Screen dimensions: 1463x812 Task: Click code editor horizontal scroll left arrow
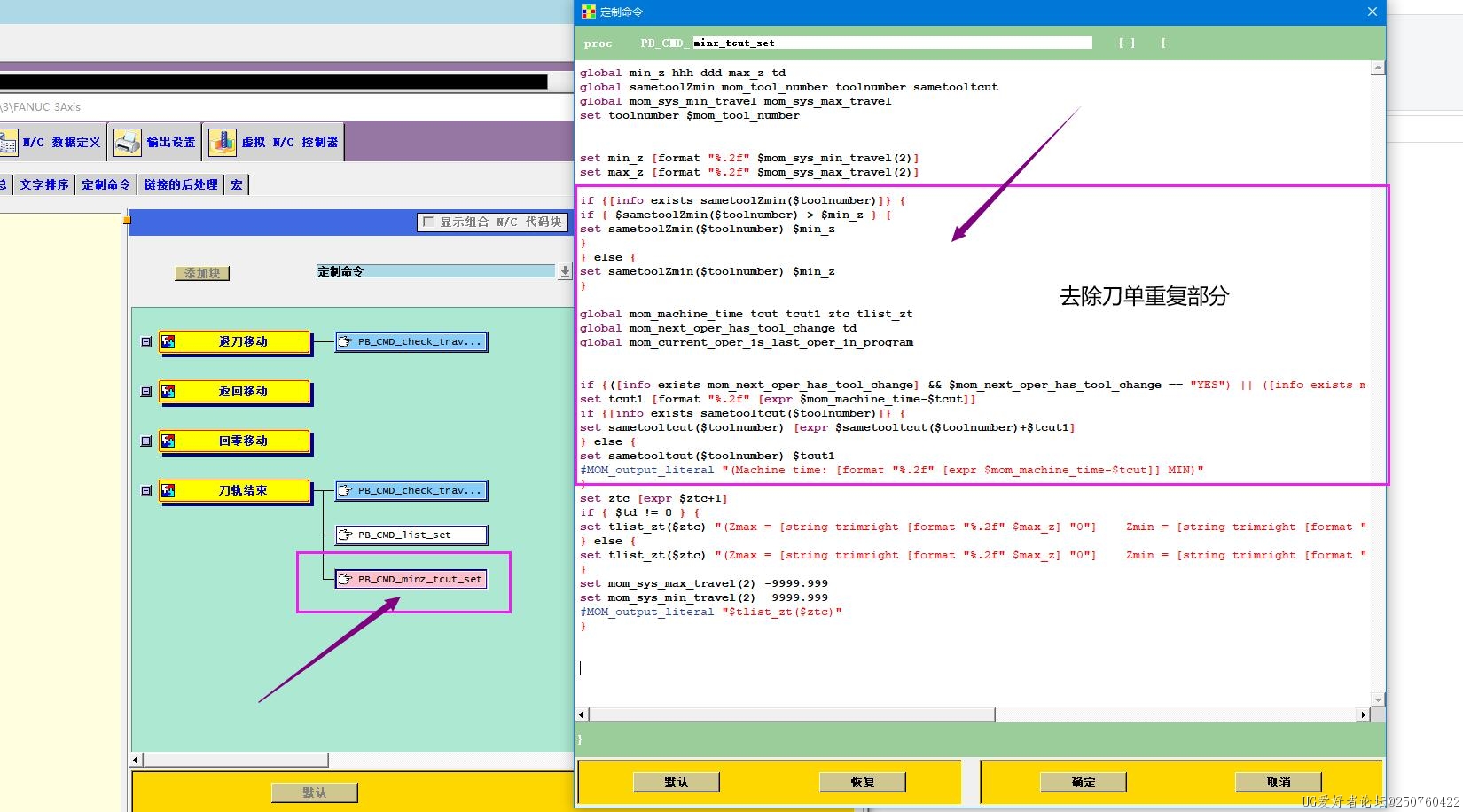[582, 714]
